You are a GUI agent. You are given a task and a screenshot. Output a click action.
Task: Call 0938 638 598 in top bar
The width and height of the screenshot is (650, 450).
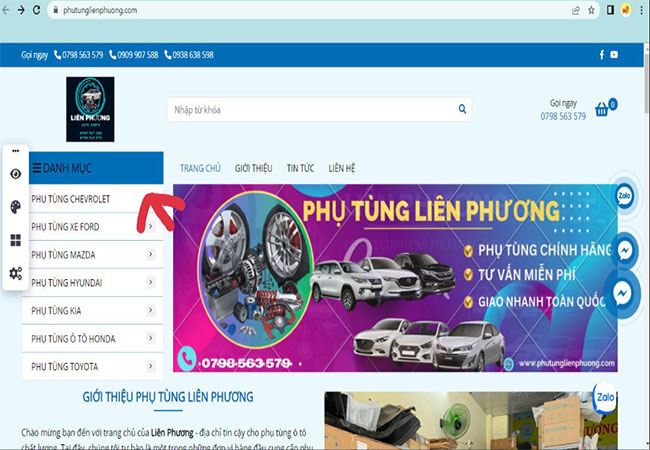pyautogui.click(x=189, y=55)
